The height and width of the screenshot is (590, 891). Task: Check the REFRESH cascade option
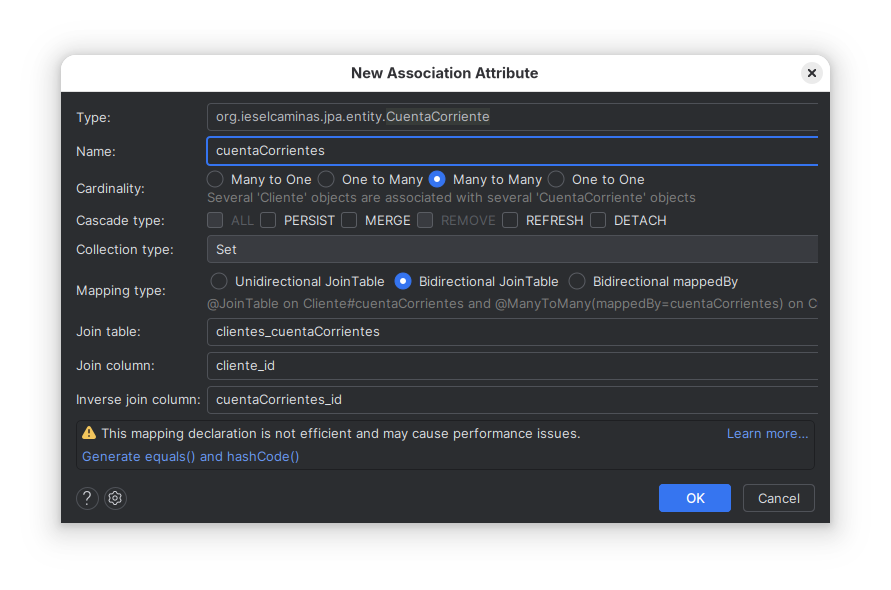(x=510, y=220)
